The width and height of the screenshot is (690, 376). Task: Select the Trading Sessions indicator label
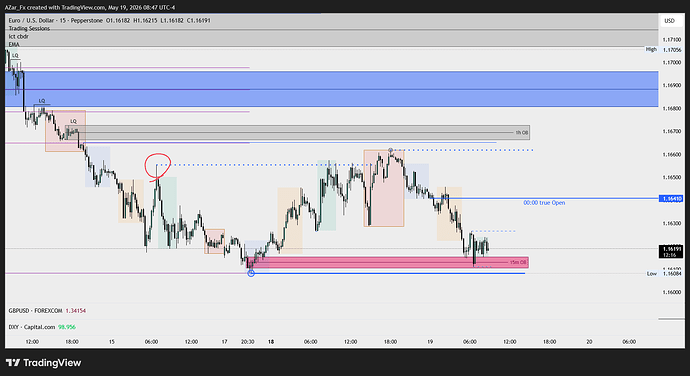pyautogui.click(x=29, y=28)
